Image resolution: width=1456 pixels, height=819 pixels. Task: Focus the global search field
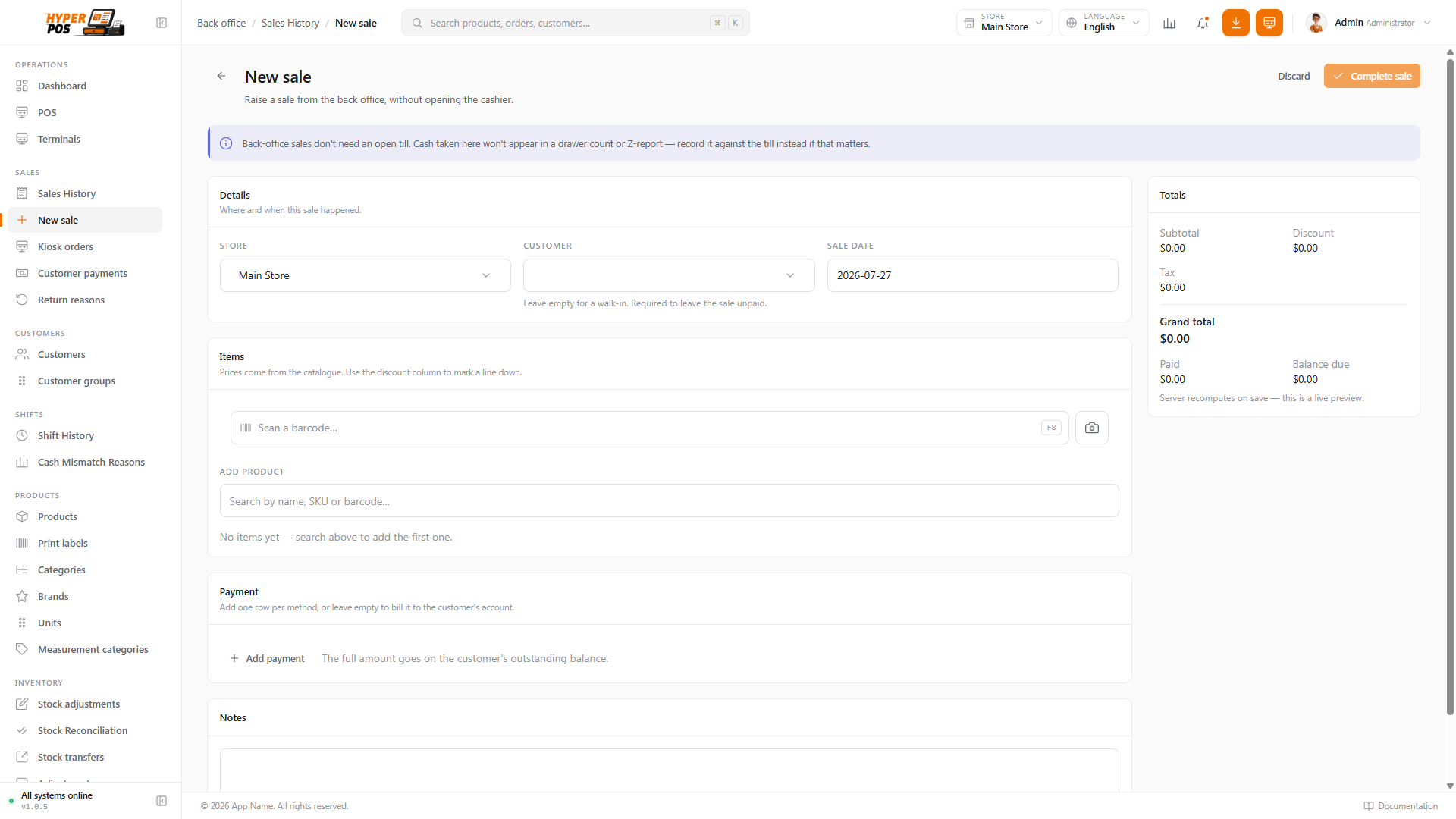[575, 23]
